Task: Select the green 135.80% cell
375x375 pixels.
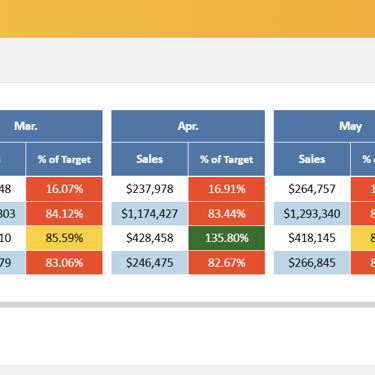Action: tap(227, 238)
